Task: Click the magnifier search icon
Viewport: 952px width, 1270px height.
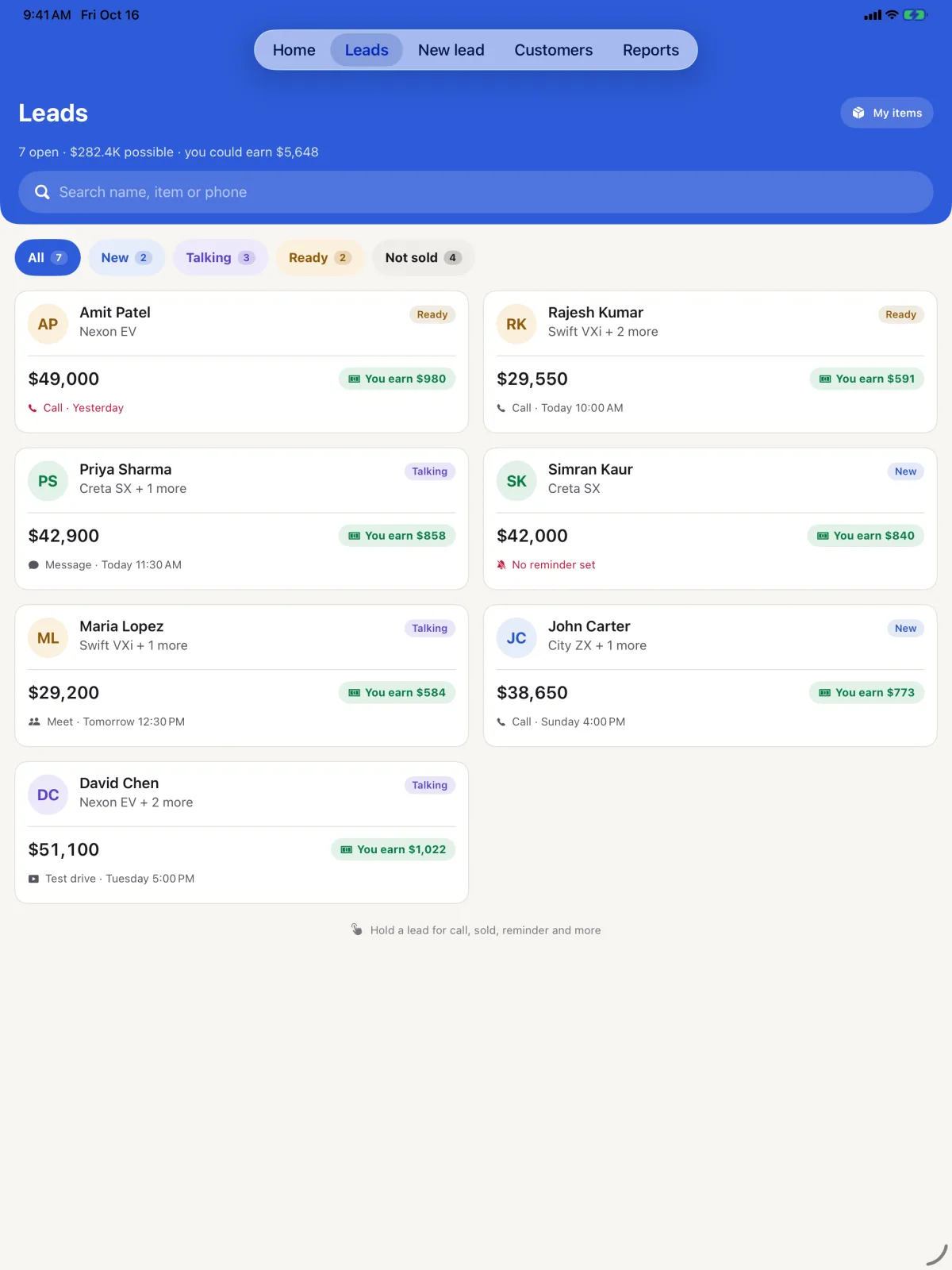Action: point(42,192)
